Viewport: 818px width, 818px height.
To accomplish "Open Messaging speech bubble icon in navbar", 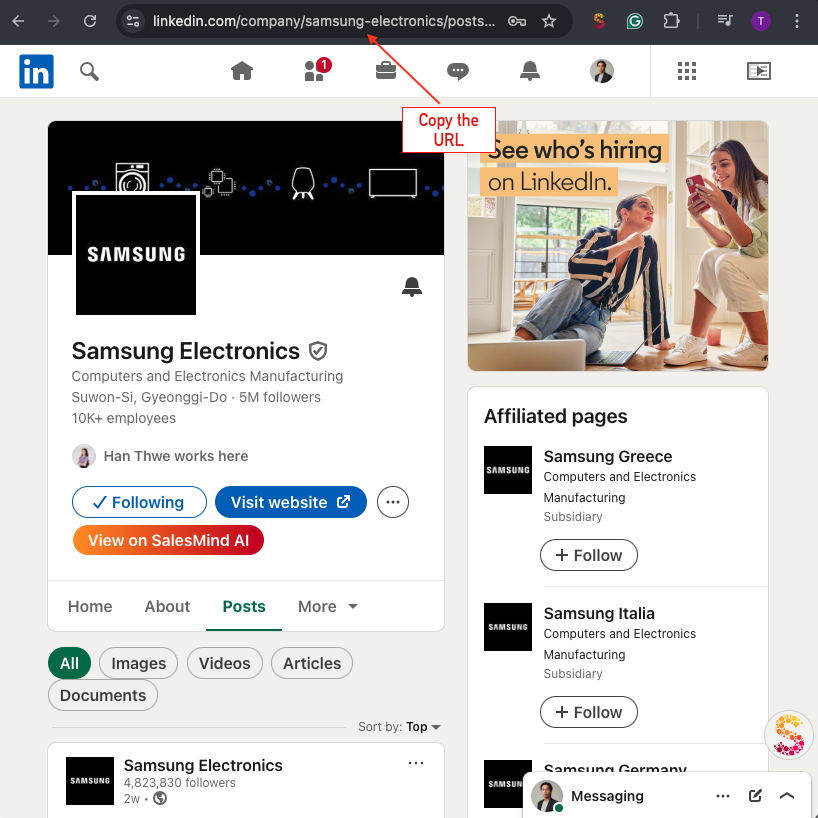I will pyautogui.click(x=457, y=71).
